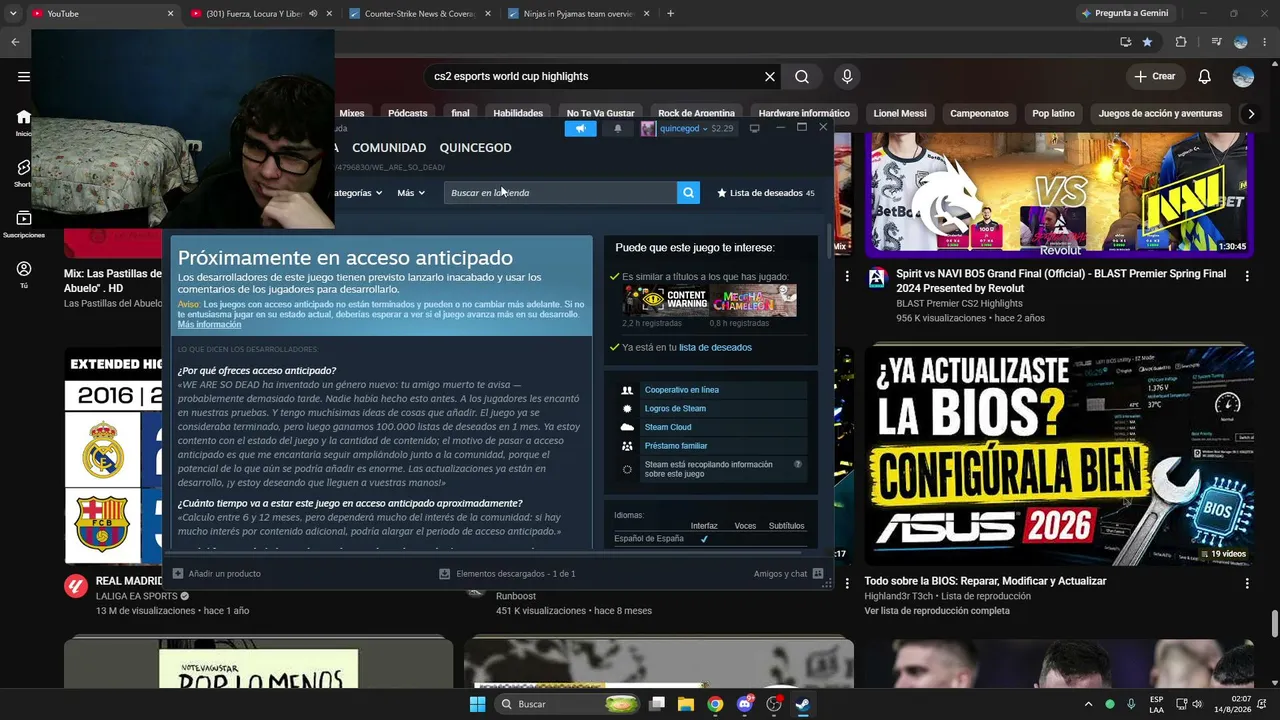
Task: Open YouTube account avatar menu
Action: click(x=1243, y=77)
